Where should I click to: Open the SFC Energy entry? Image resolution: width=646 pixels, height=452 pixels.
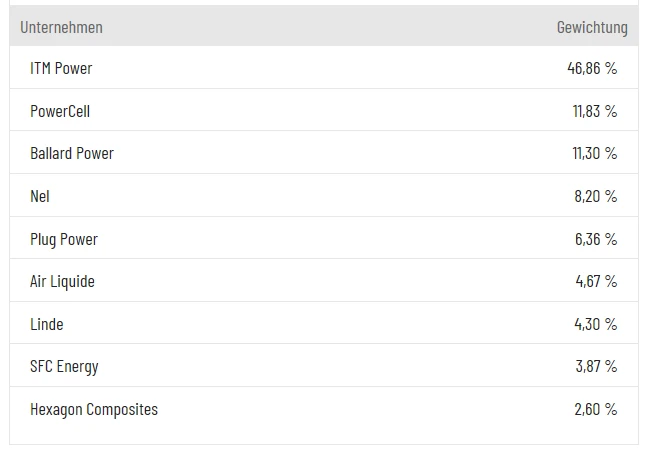coord(64,366)
